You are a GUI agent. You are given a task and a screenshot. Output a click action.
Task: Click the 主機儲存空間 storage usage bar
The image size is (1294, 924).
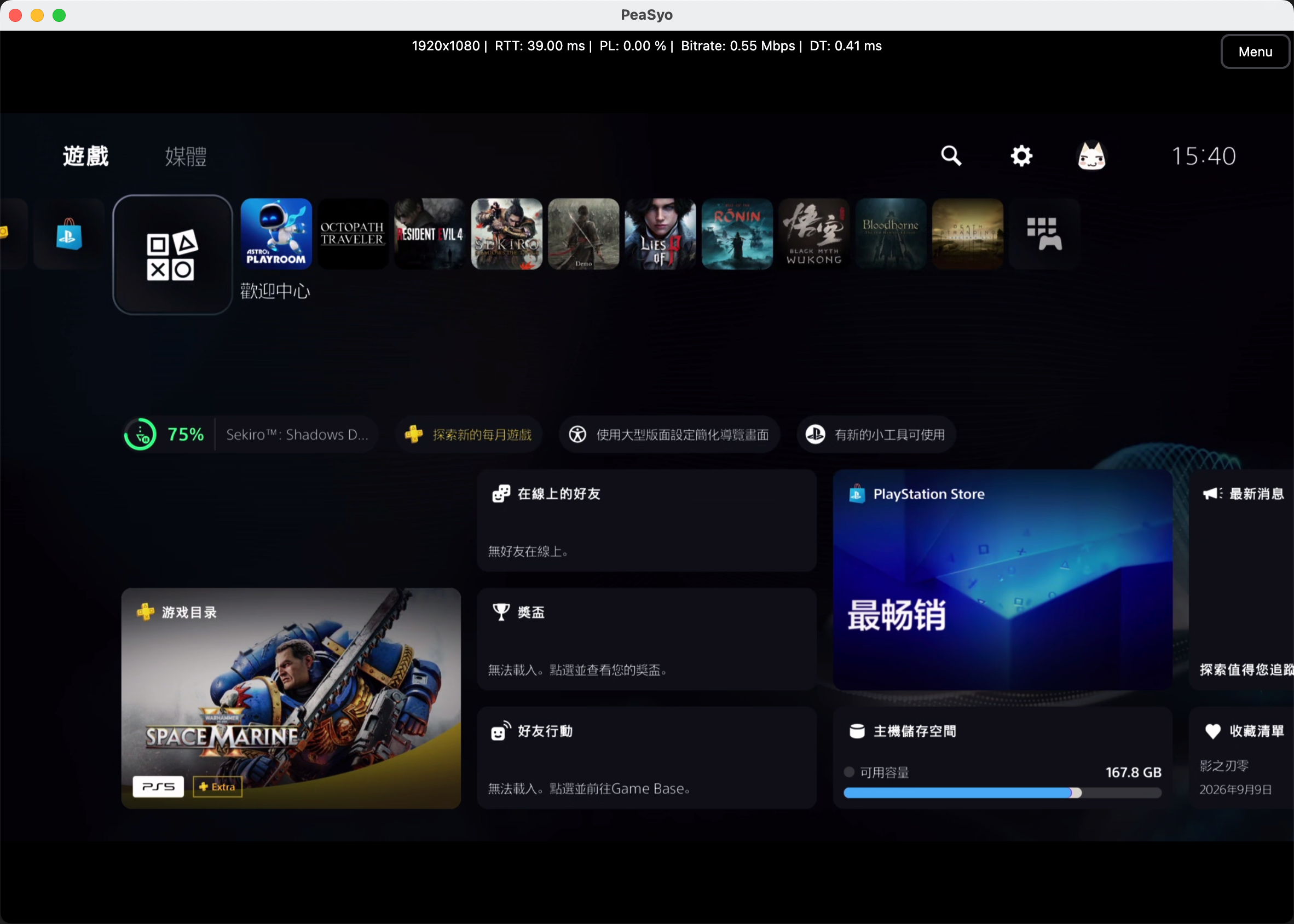pyautogui.click(x=1002, y=793)
